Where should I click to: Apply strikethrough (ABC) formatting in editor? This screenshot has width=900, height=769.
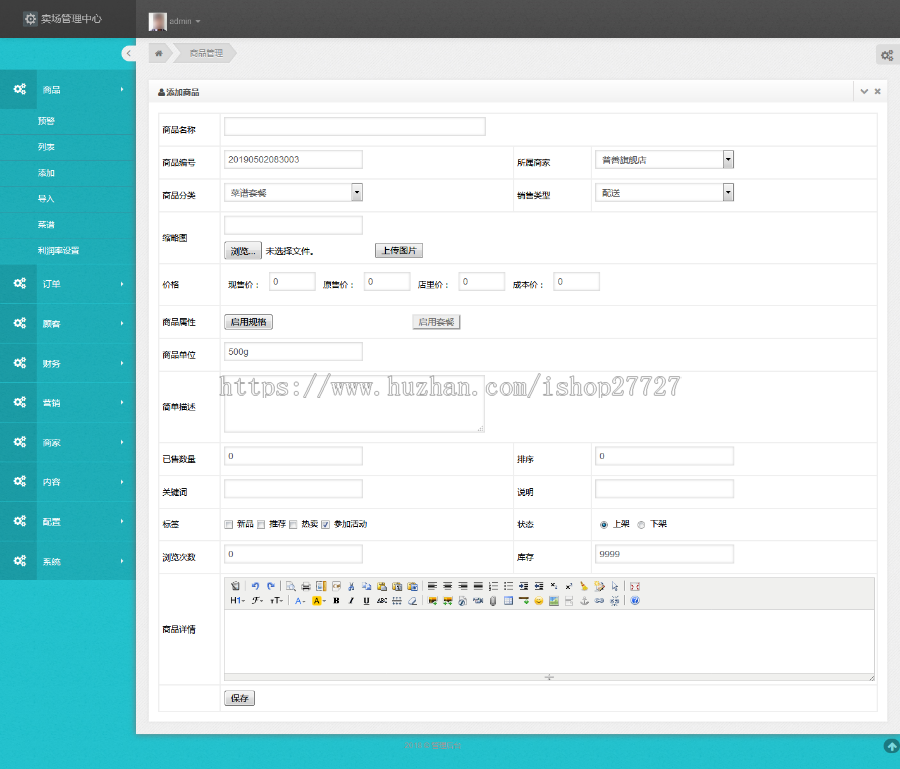pos(382,601)
